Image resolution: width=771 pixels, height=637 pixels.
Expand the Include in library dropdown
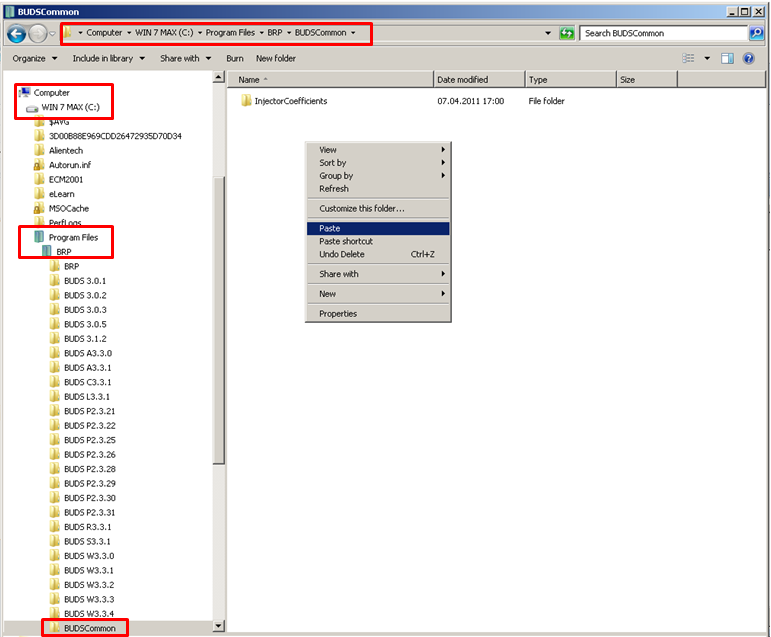pos(108,59)
